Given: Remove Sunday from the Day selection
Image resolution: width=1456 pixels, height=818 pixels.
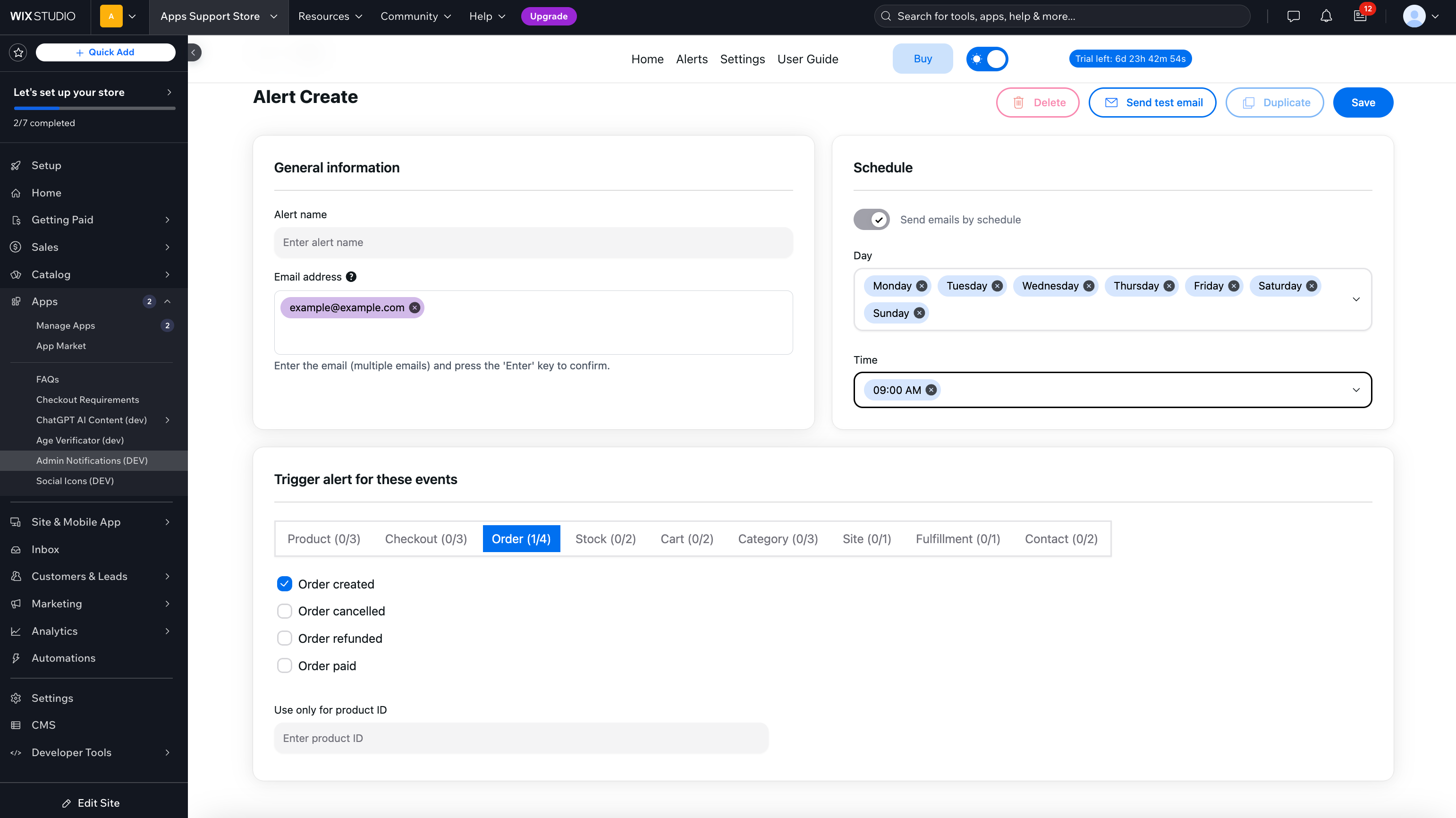Looking at the screenshot, I should [920, 313].
